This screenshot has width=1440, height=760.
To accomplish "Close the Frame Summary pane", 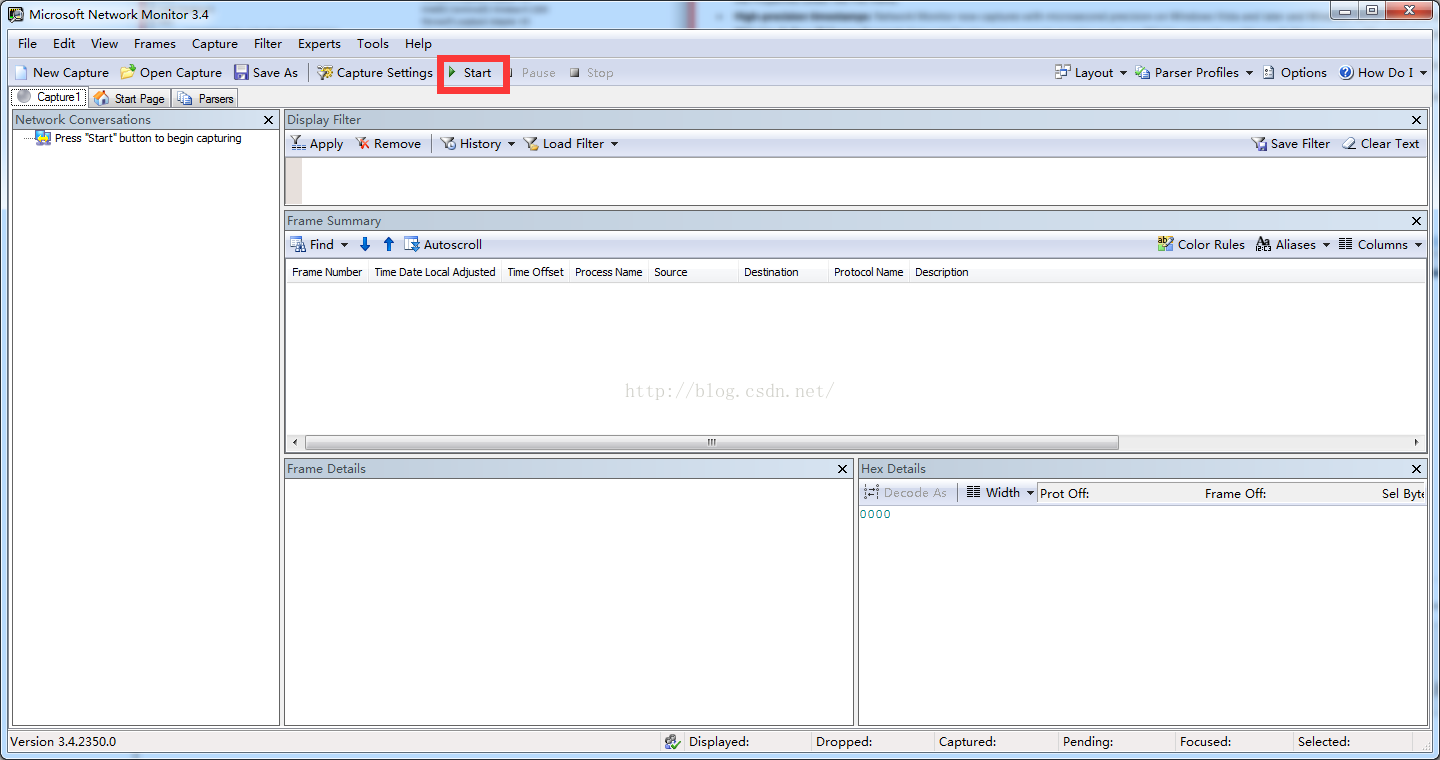I will (1416, 221).
